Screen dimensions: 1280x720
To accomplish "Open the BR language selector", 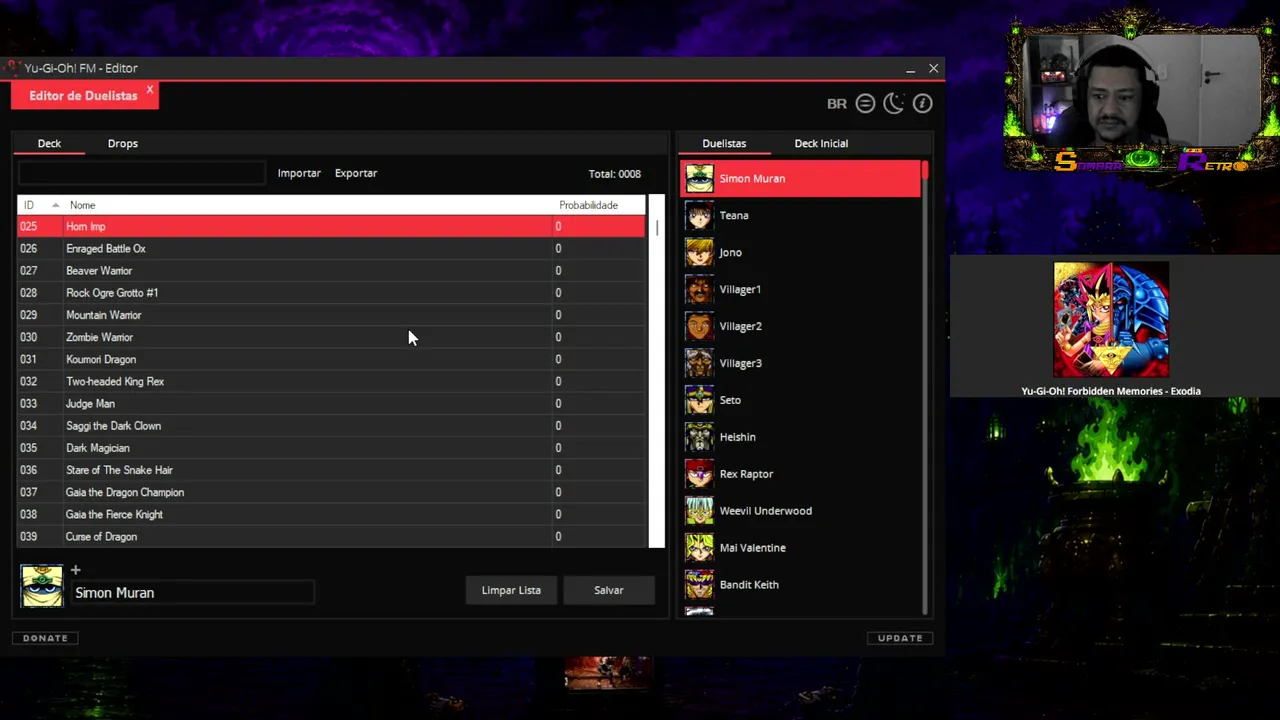I will point(837,104).
